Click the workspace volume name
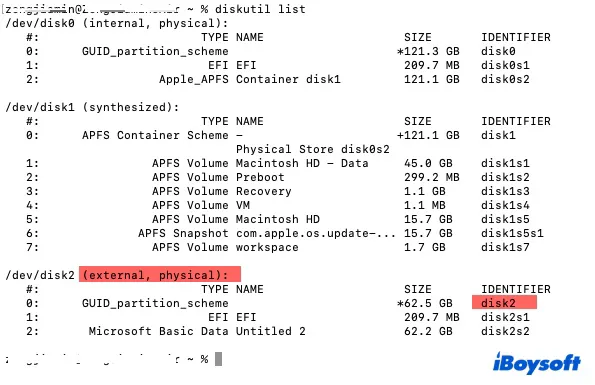 (x=267, y=247)
